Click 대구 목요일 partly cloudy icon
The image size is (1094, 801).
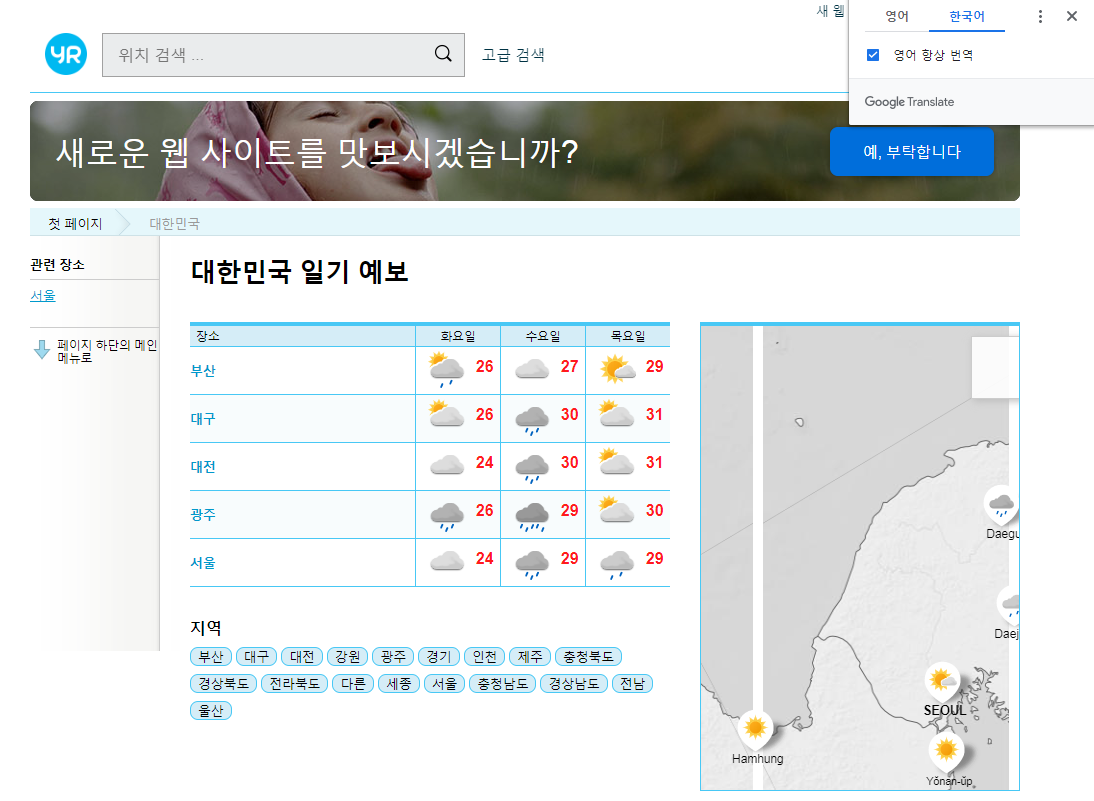click(617, 414)
